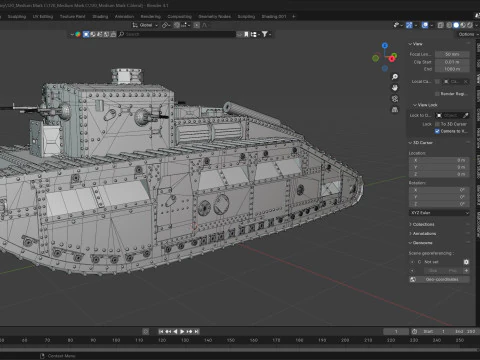The width and height of the screenshot is (480, 360).
Task: Click the colorful editor type icon
Action: tap(78, 34)
